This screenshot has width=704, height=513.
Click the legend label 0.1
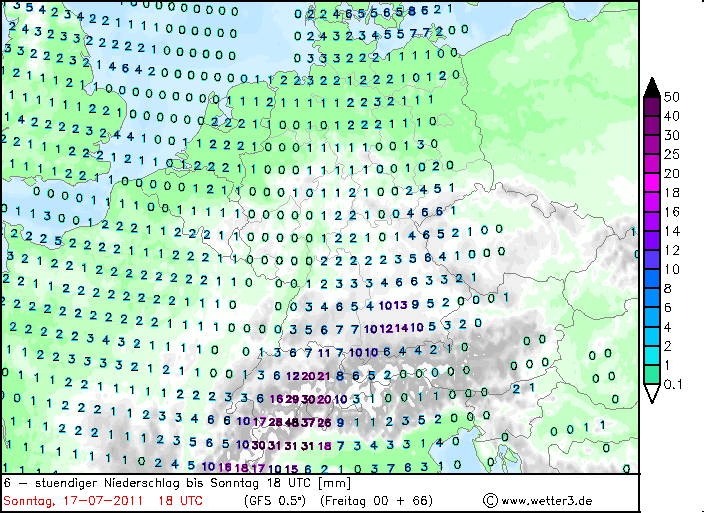[673, 385]
